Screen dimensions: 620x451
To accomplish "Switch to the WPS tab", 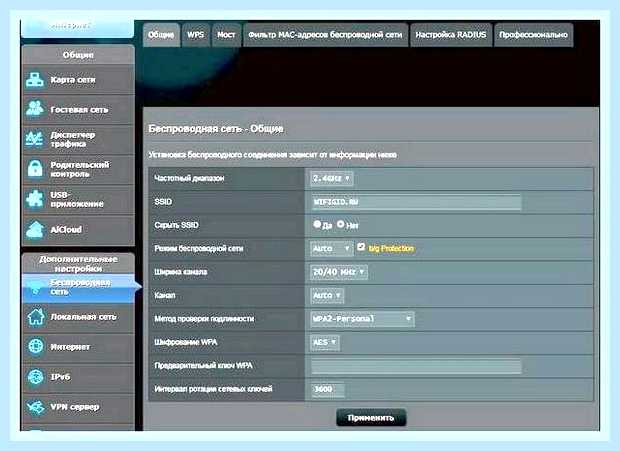I will [195, 35].
